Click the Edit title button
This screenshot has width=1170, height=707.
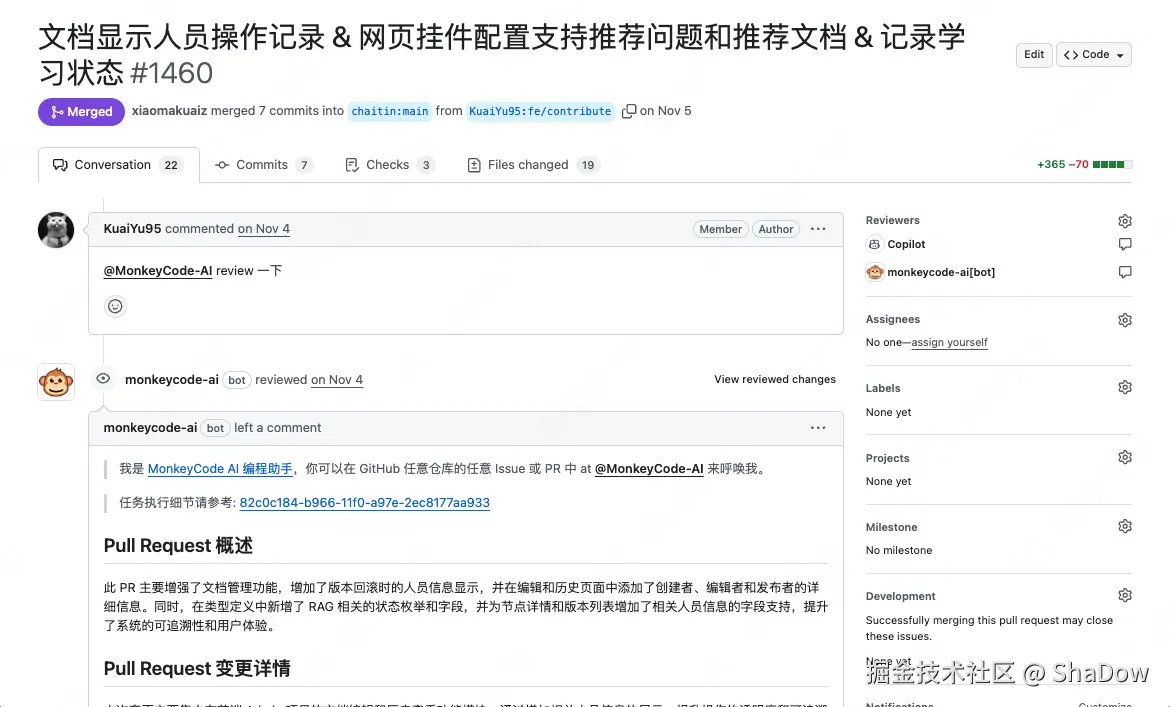[1033, 54]
